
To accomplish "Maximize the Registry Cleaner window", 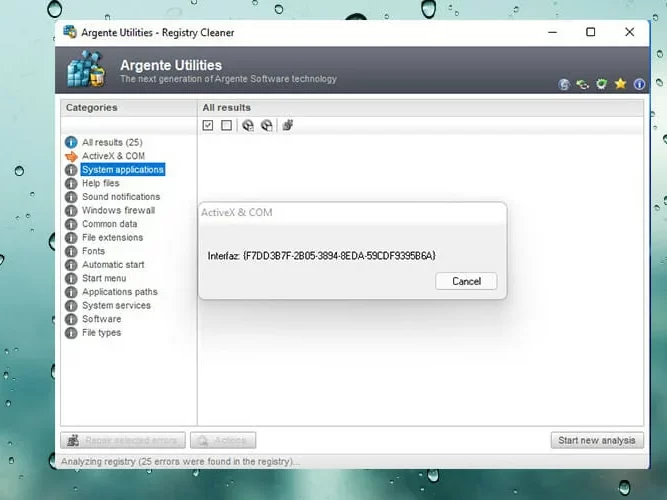I will pos(590,32).
